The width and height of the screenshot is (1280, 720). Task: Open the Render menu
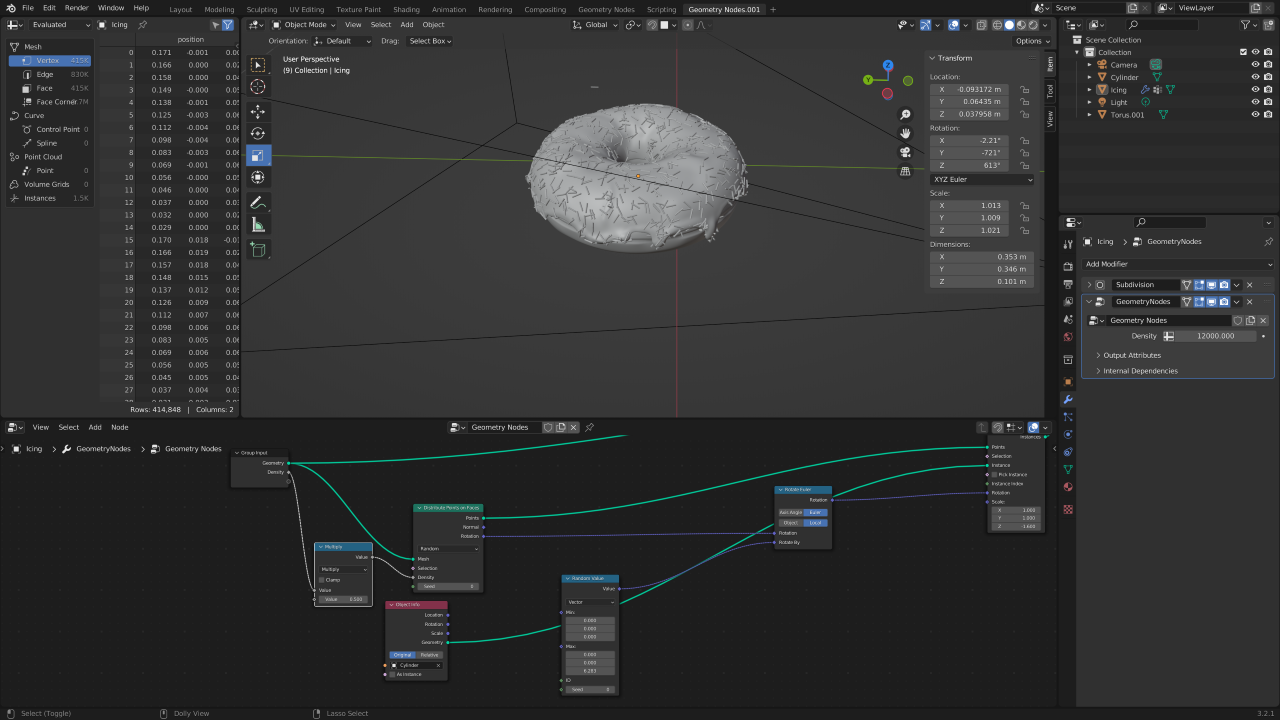(x=76, y=8)
